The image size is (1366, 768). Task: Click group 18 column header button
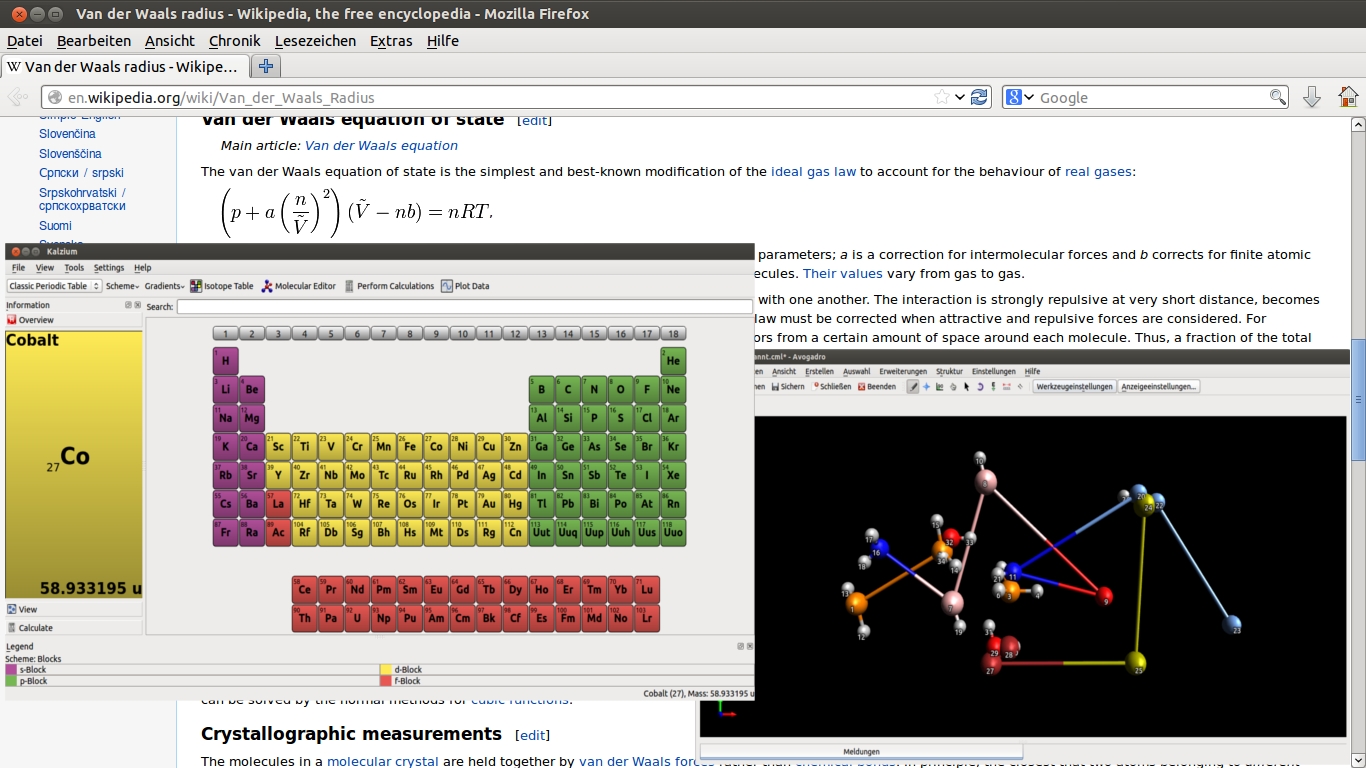pos(673,334)
